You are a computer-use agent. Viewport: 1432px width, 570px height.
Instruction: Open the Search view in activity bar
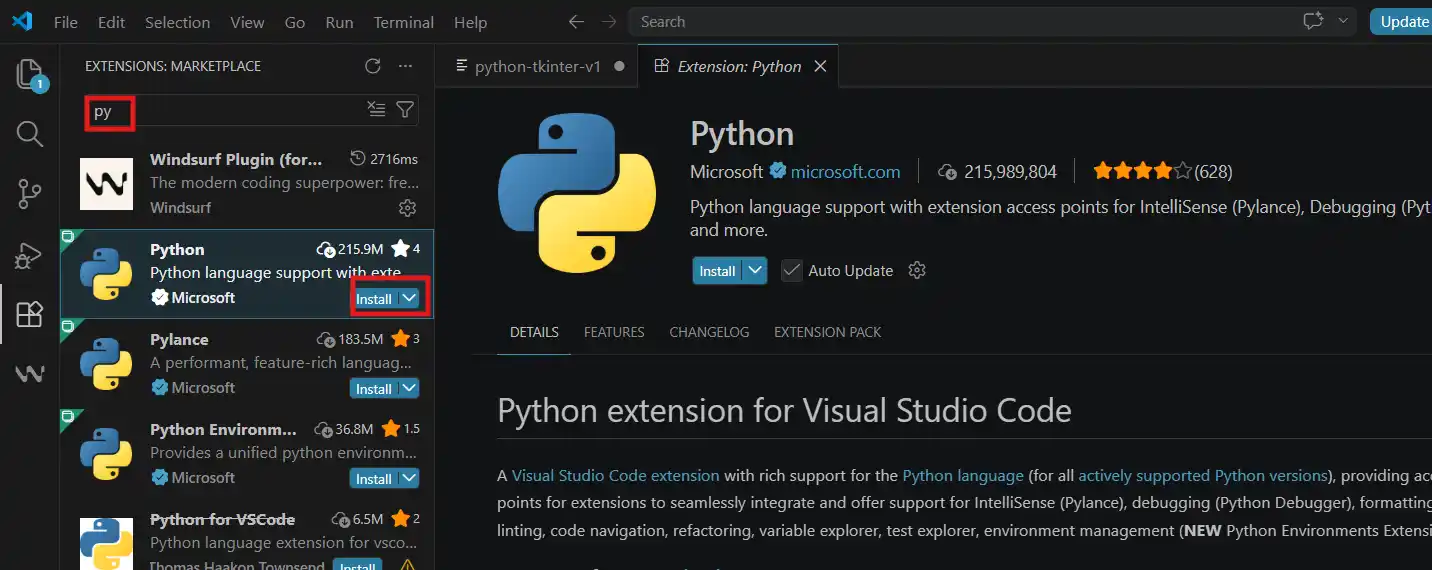30,134
